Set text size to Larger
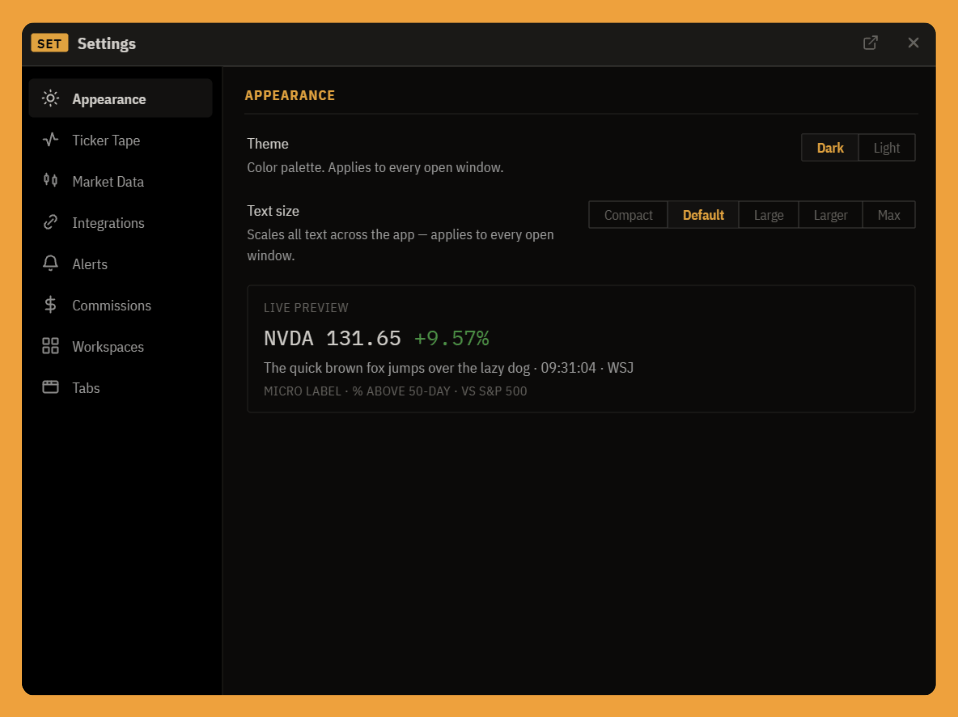Viewport: 958px width, 717px height. (x=830, y=215)
